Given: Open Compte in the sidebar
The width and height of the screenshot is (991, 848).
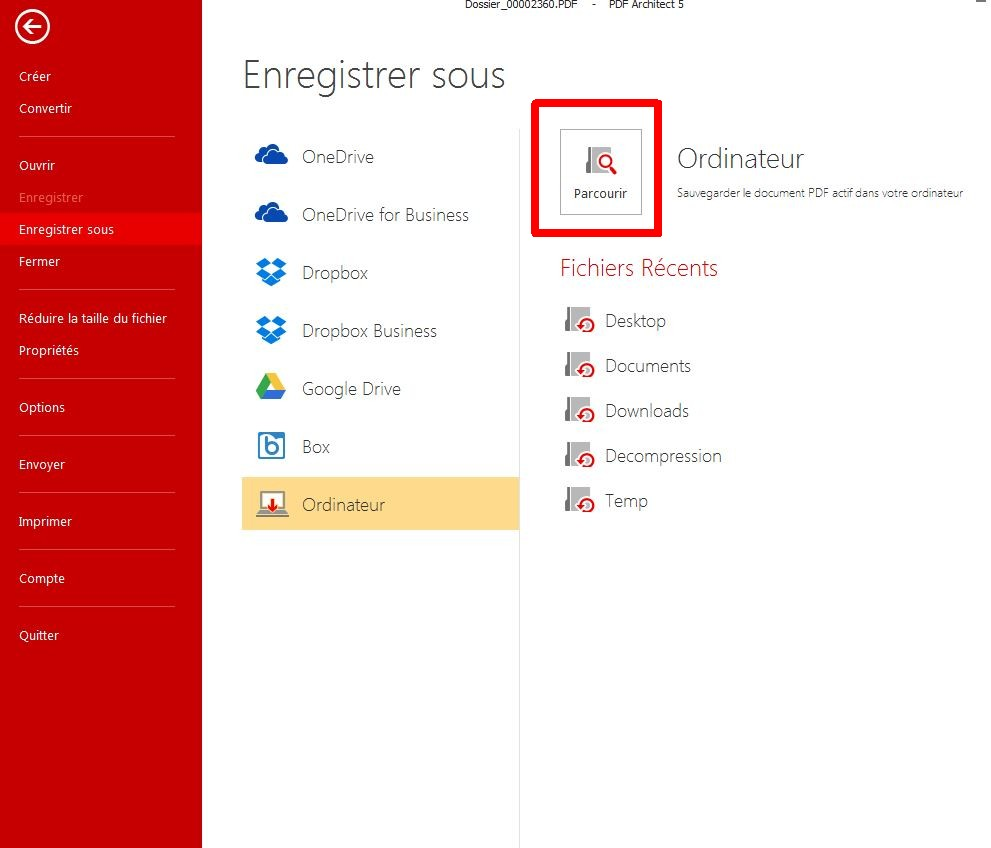Looking at the screenshot, I should [x=42, y=579].
